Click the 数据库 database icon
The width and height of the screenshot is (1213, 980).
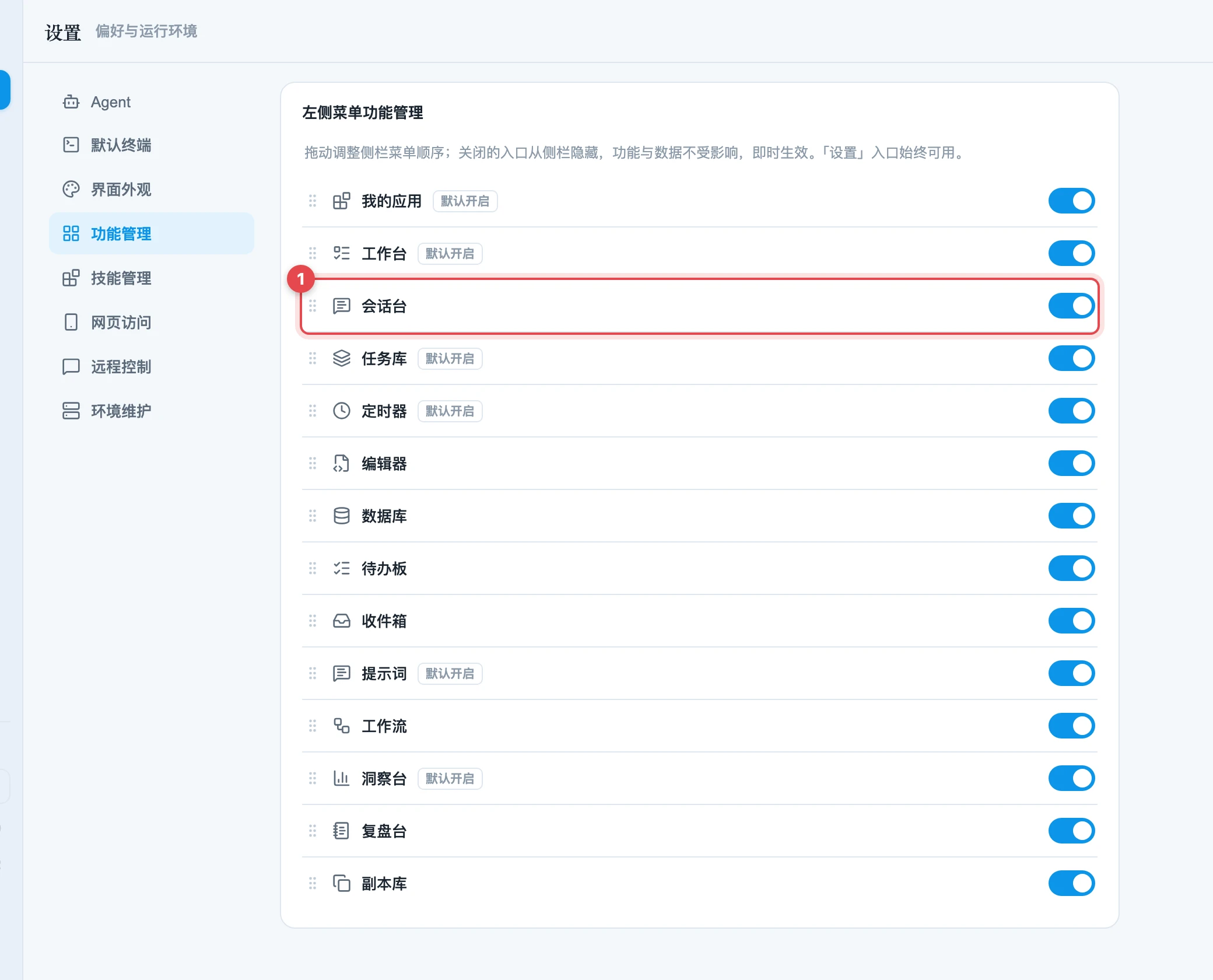pos(341,516)
